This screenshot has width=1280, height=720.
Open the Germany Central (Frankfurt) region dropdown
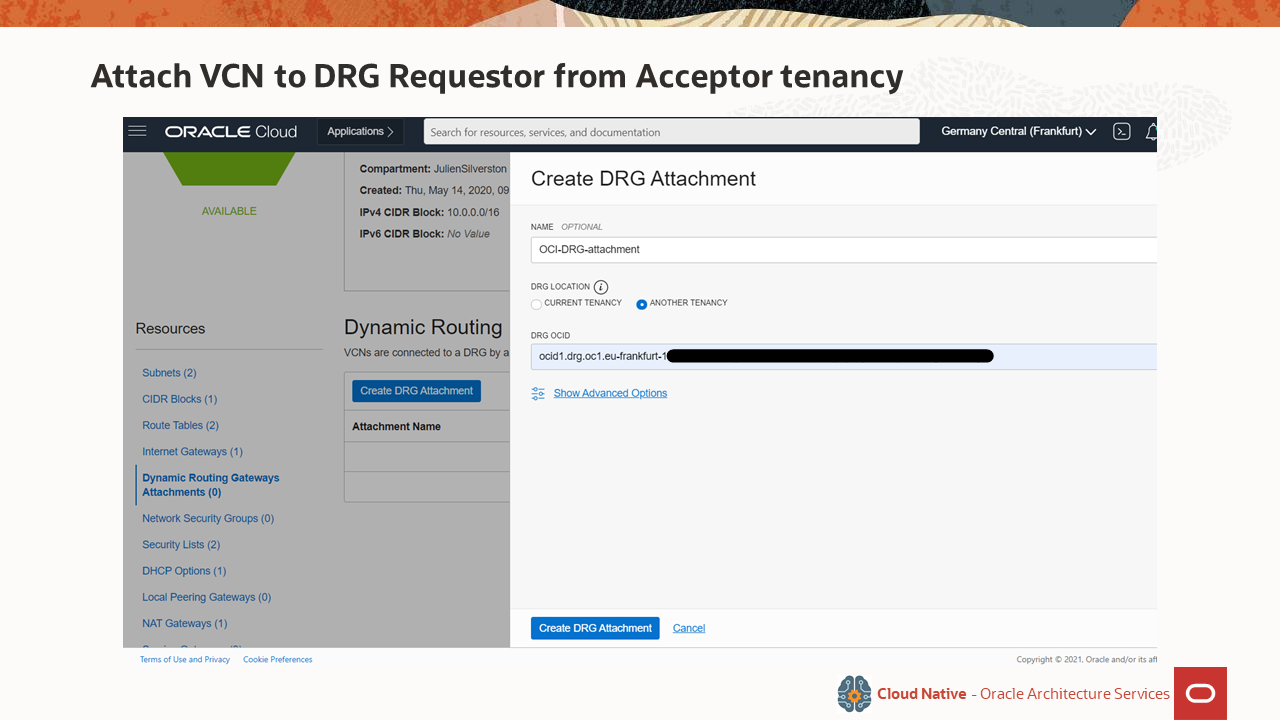1018,132
